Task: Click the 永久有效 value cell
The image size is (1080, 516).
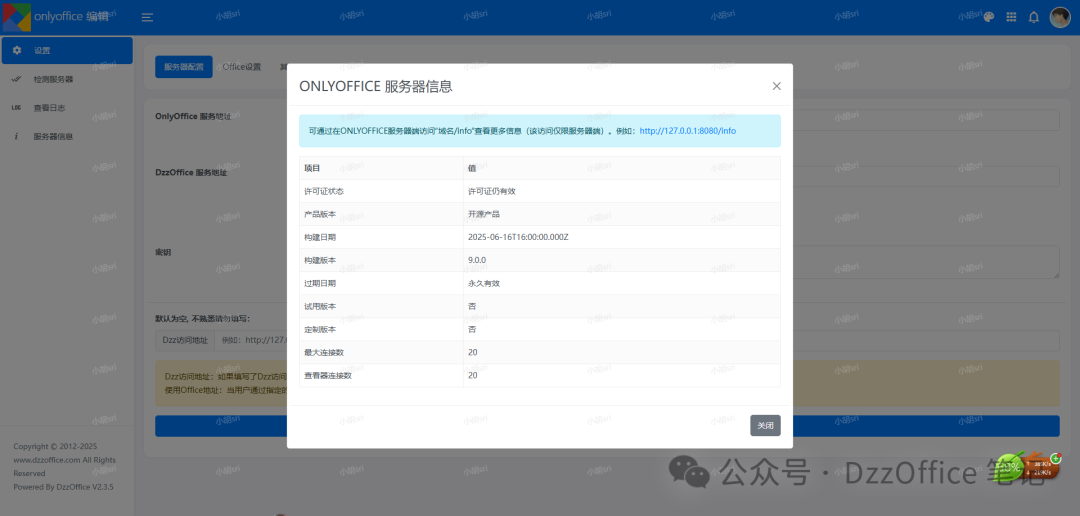Action: coord(484,283)
